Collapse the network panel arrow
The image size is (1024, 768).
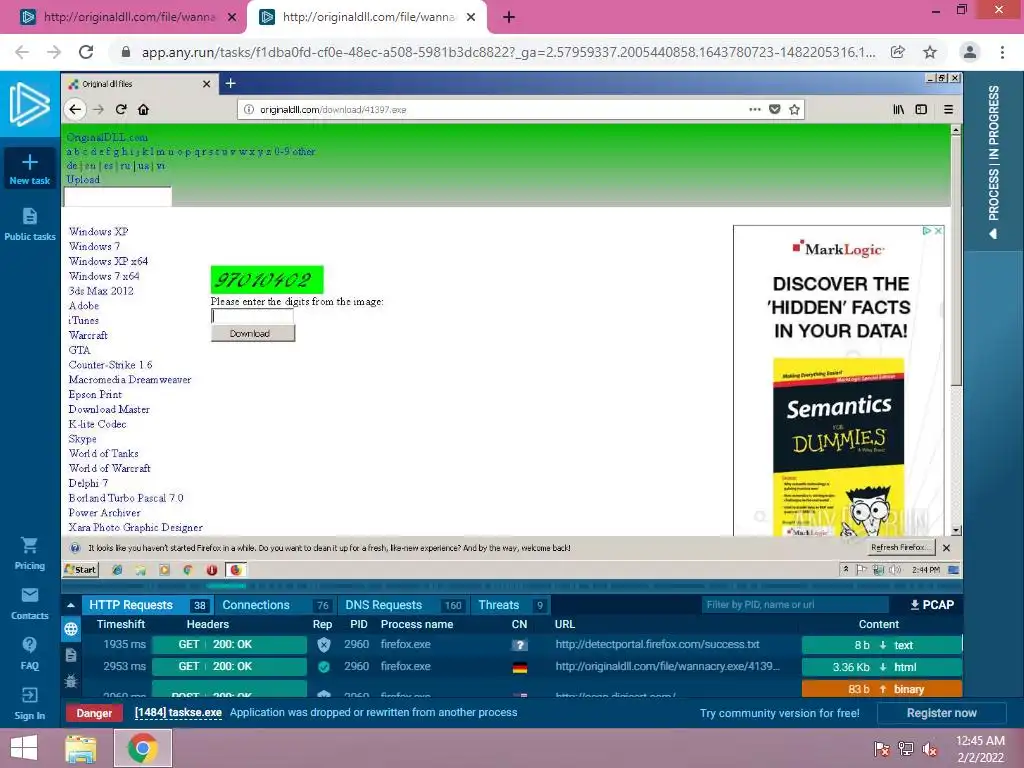tap(71, 605)
